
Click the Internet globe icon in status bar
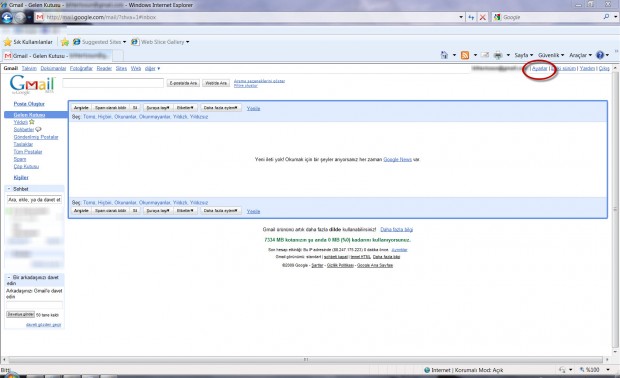click(x=427, y=370)
